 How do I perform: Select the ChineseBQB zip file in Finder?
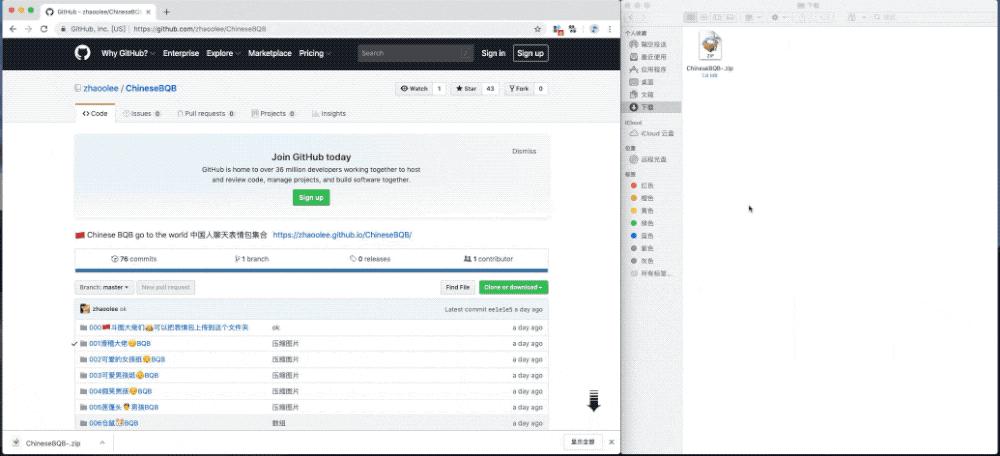click(710, 54)
